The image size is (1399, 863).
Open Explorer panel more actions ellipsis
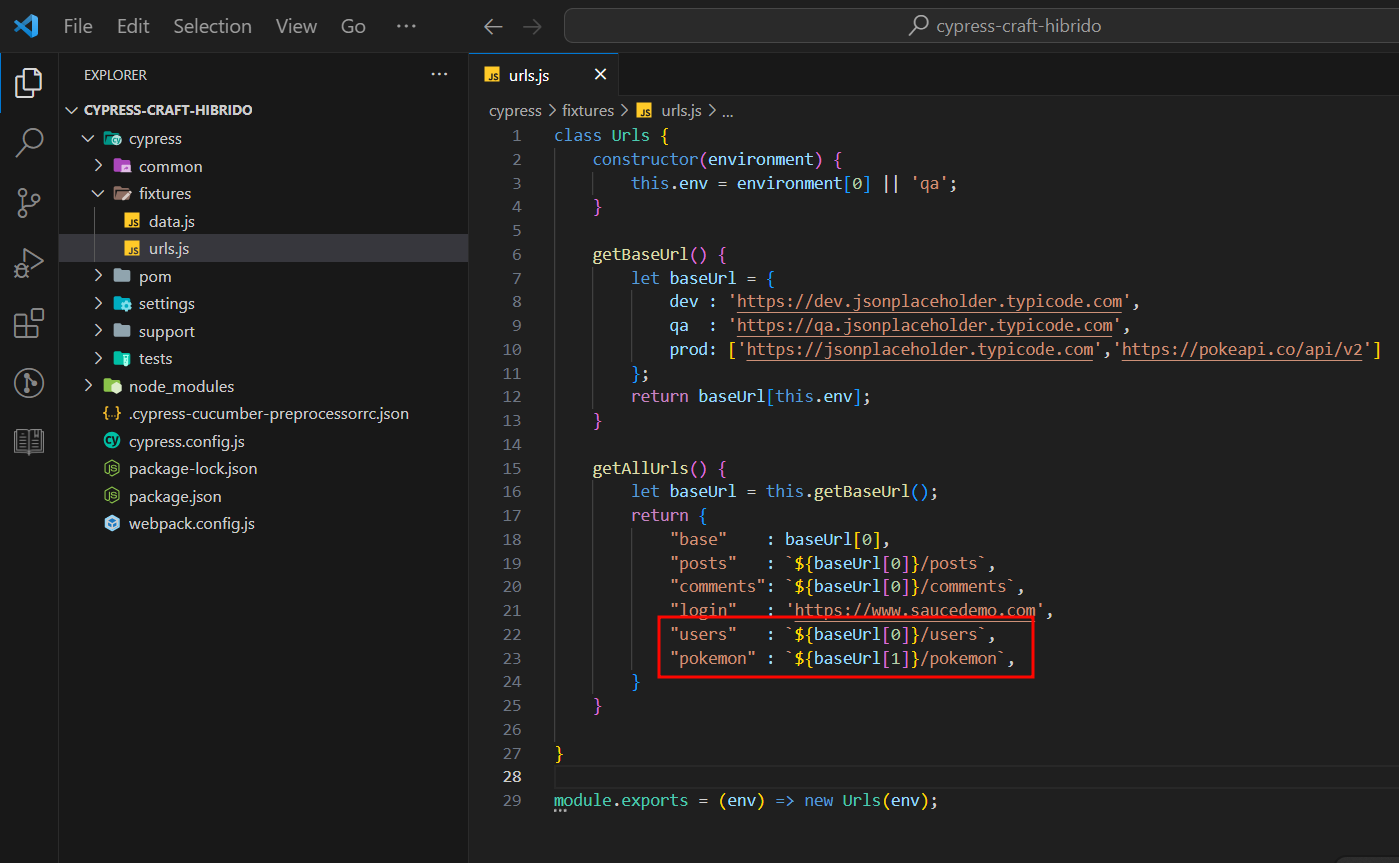pos(439,75)
